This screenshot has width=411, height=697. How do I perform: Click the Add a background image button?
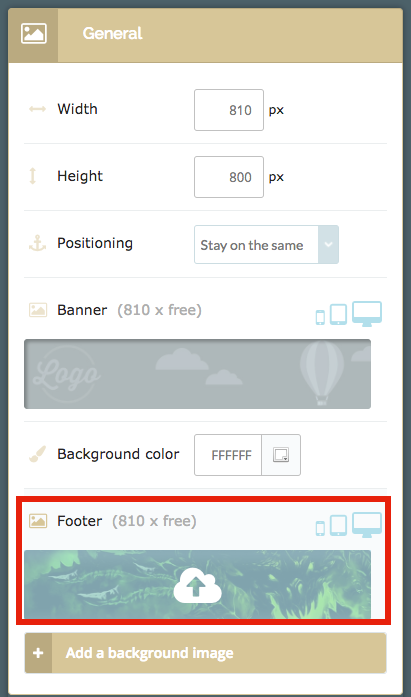point(205,653)
